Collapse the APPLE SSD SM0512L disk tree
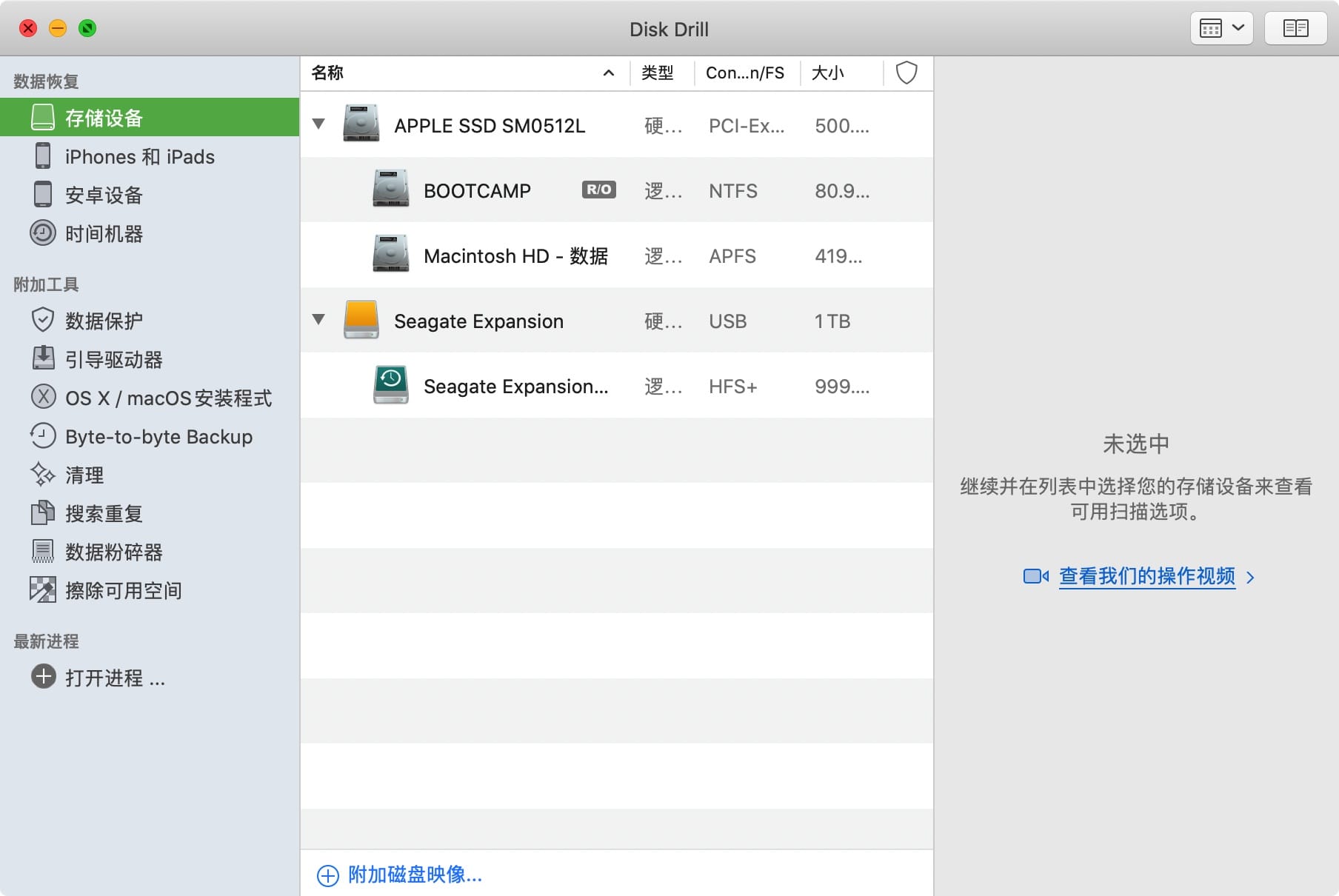The image size is (1339, 896). click(x=318, y=124)
